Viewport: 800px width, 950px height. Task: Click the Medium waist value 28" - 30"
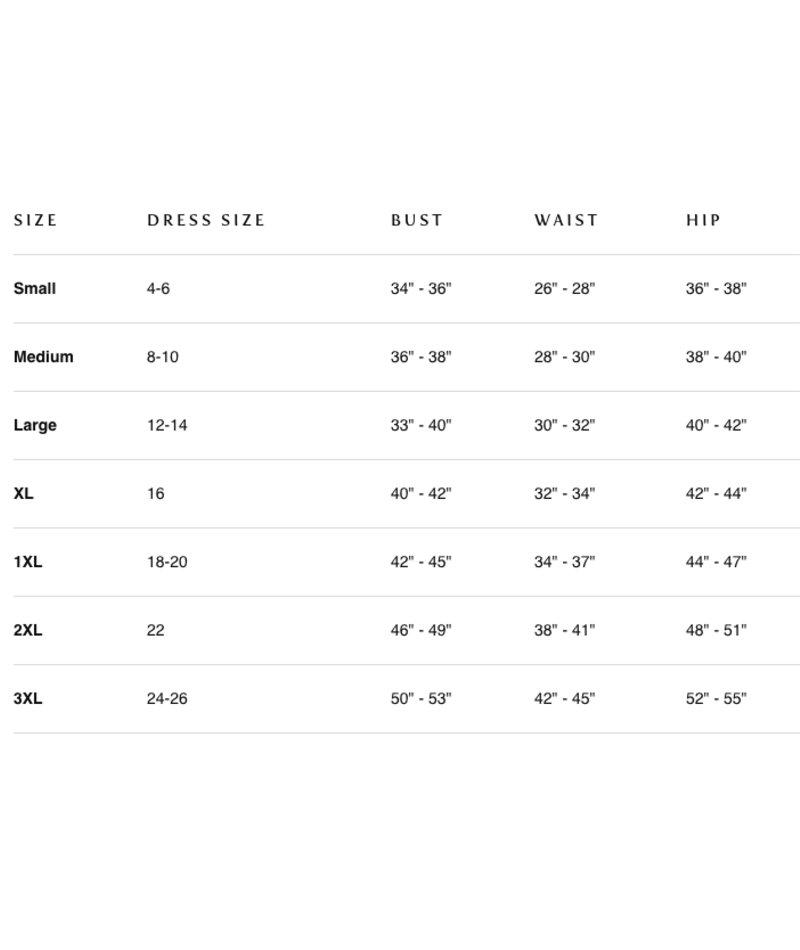click(564, 357)
